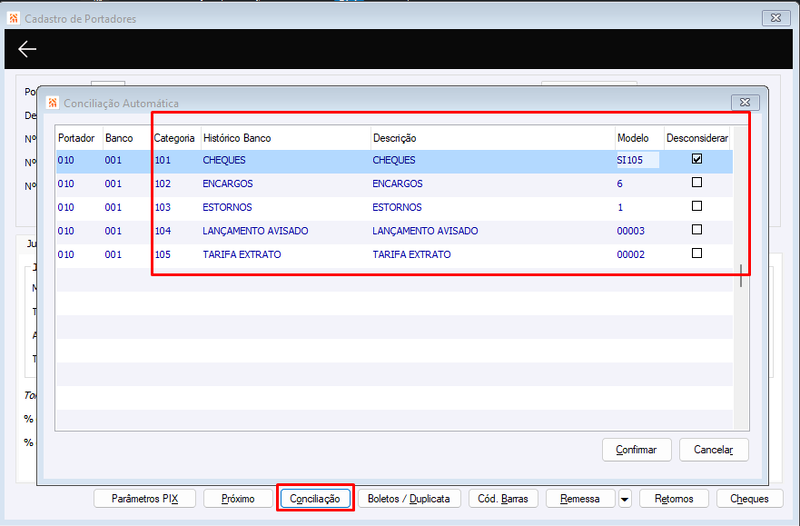Edit the Modelo field SI105
This screenshot has height=526, width=800.
(637, 160)
